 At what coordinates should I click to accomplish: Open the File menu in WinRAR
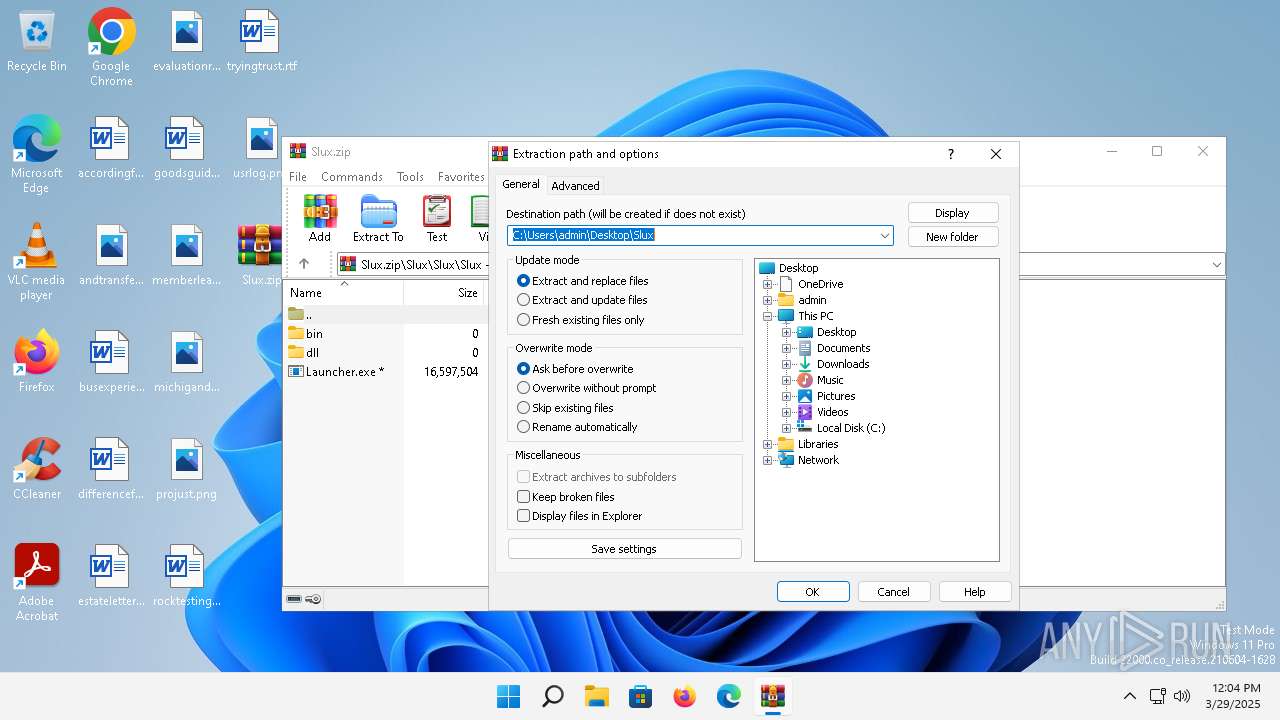point(298,177)
